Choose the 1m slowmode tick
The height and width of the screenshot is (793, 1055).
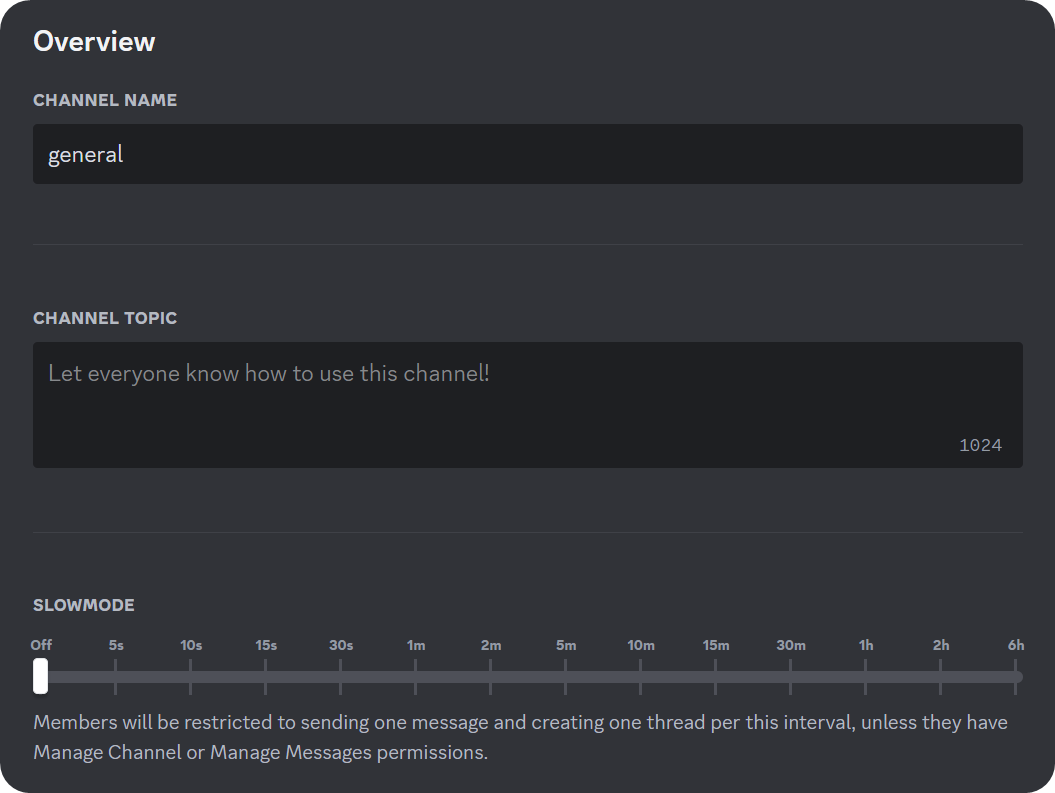(x=416, y=677)
